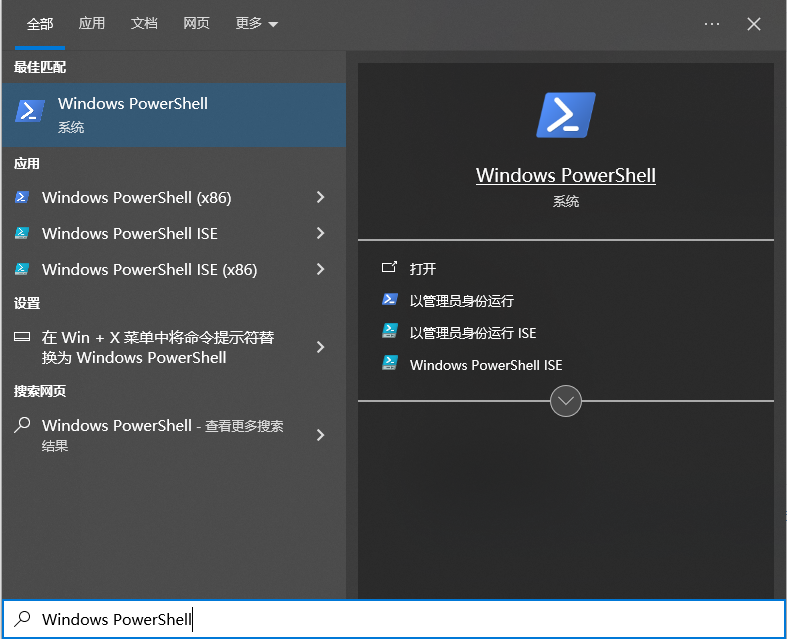Switch to the 应用 tab
The image size is (787, 639).
click(92, 24)
